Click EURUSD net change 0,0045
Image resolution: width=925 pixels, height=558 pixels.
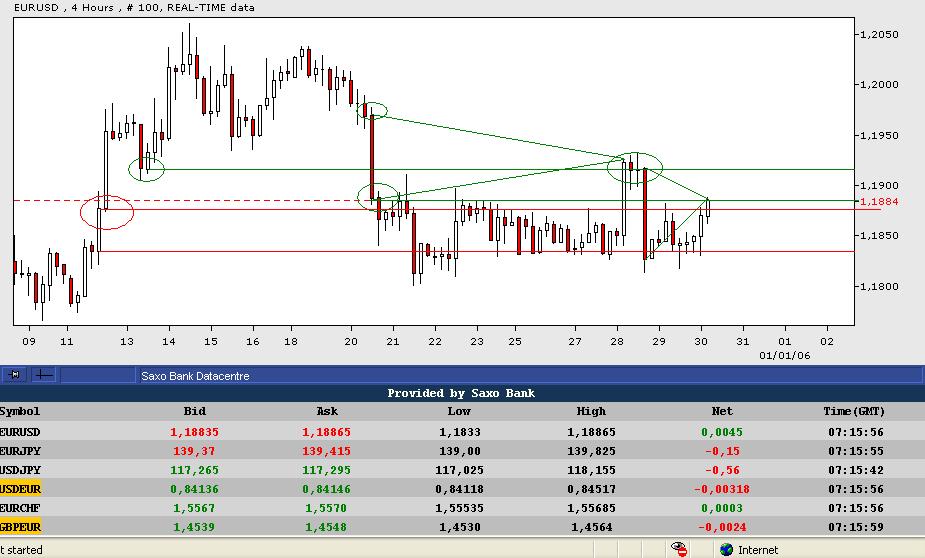pyautogui.click(x=722, y=432)
